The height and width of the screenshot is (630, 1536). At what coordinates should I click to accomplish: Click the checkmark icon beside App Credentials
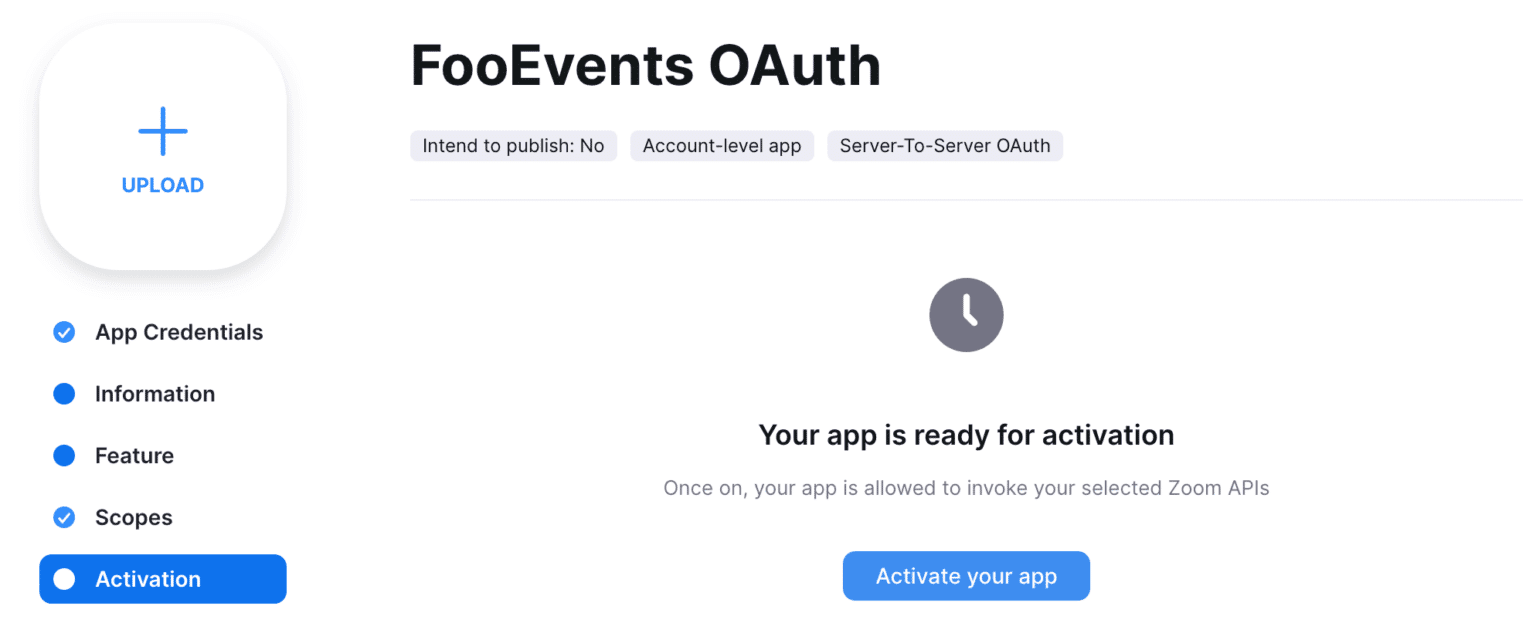click(63, 332)
